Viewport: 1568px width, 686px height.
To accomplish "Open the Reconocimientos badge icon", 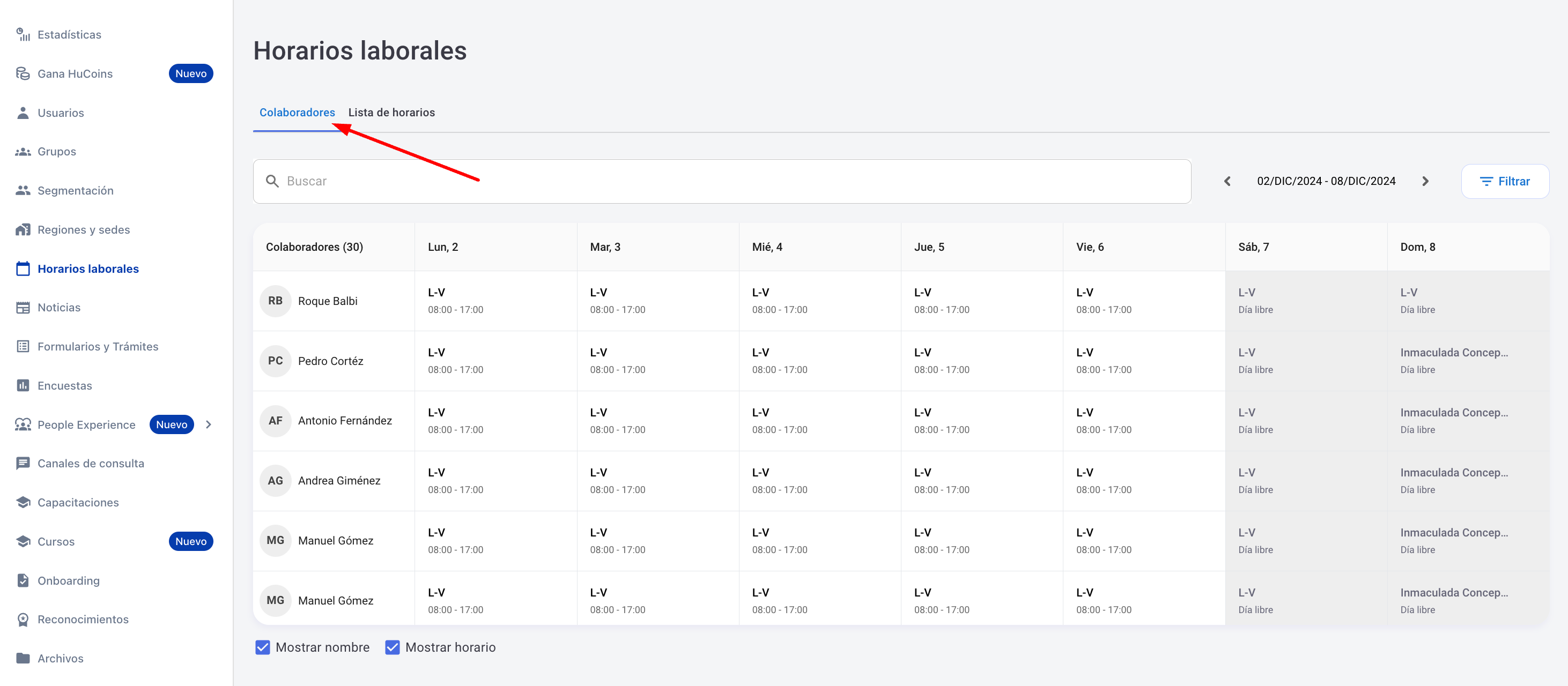I will pos(23,619).
